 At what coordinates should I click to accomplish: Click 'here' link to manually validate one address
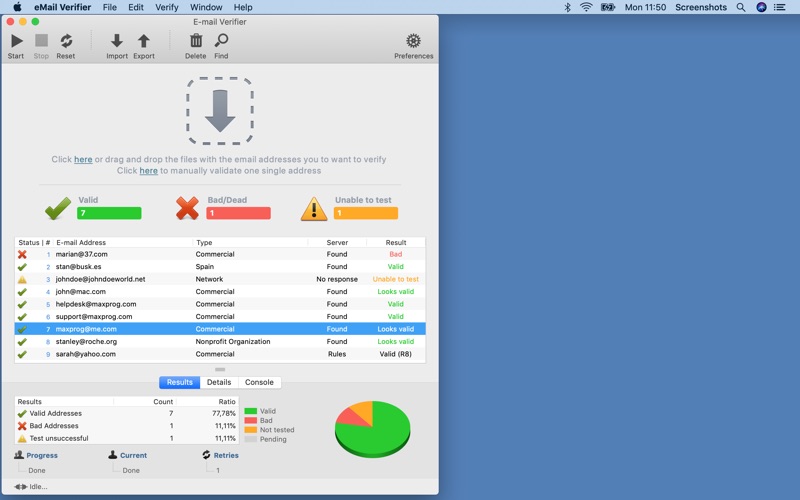click(x=148, y=170)
